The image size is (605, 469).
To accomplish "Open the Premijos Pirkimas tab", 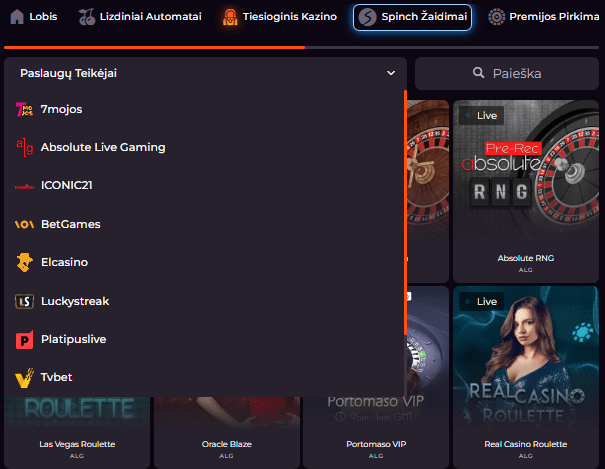I will (544, 17).
